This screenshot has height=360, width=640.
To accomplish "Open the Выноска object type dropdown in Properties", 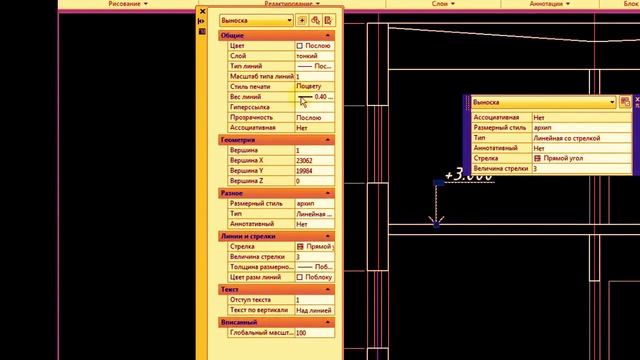I will [x=256, y=20].
